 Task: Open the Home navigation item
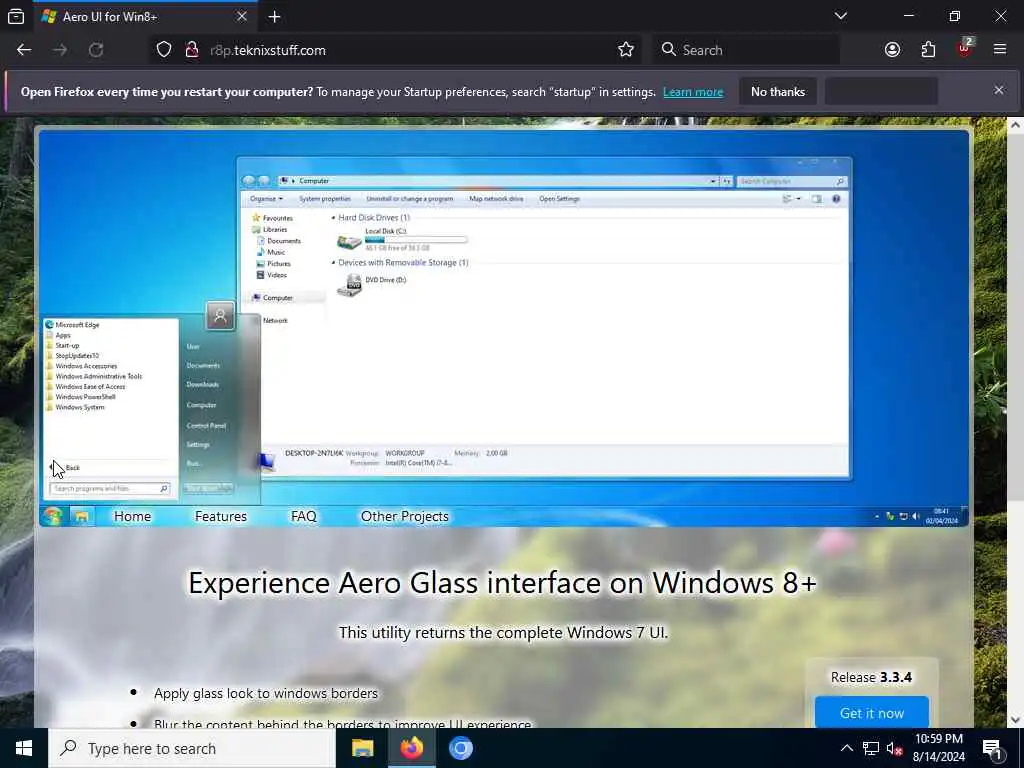133,517
